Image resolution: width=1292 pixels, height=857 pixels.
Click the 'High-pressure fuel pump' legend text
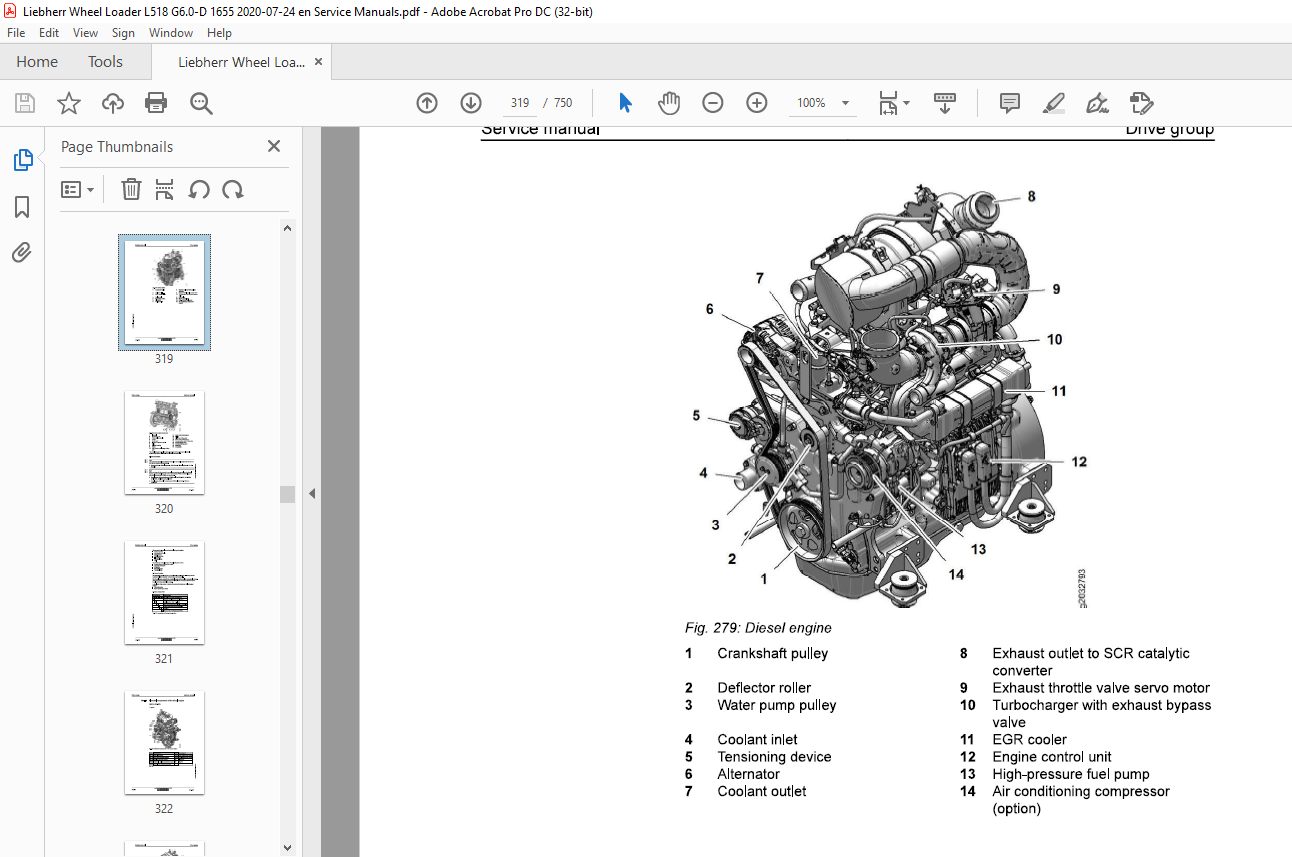[x=1071, y=774]
